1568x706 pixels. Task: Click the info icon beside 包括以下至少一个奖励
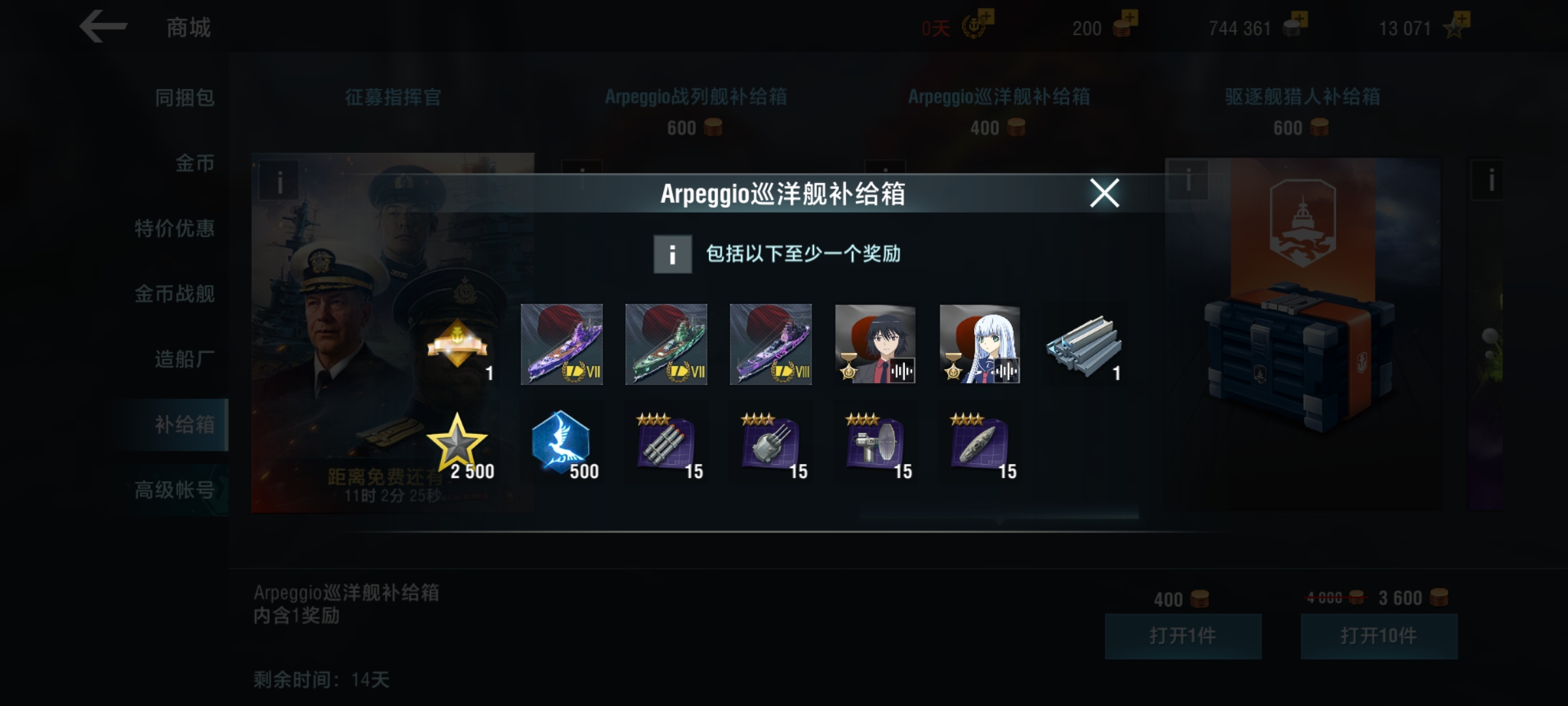click(x=672, y=254)
